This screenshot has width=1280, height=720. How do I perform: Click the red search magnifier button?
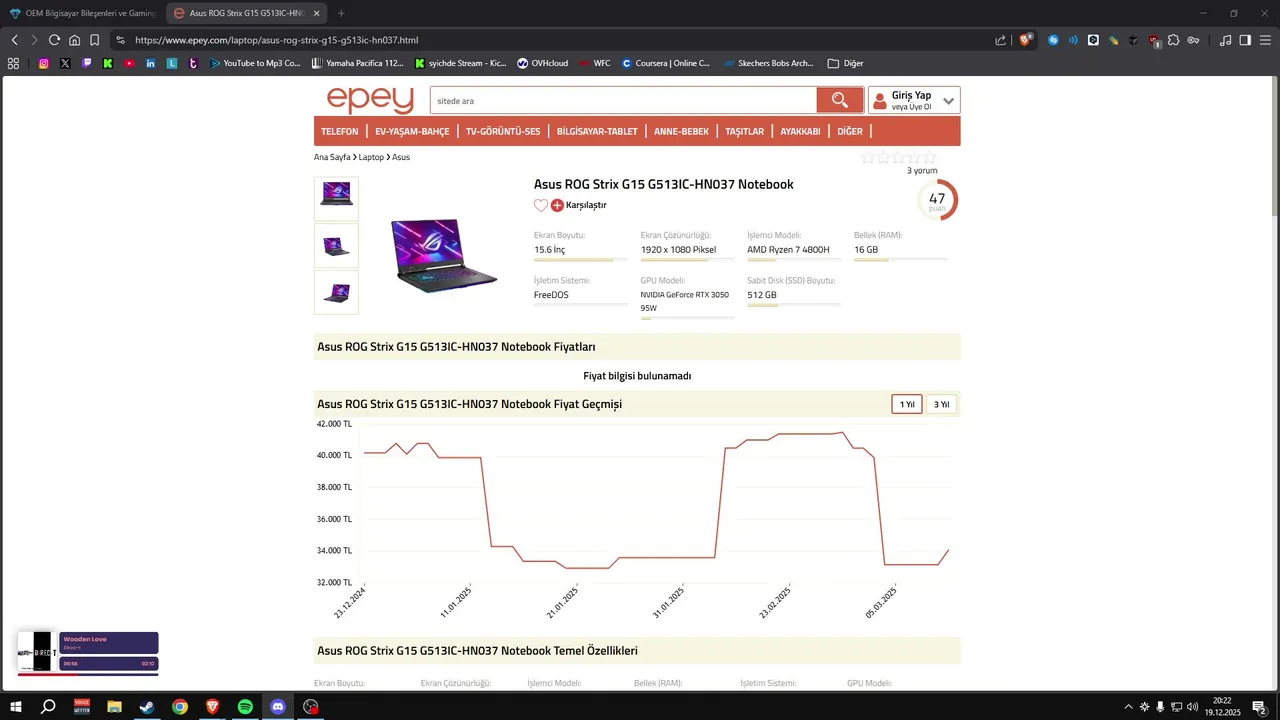click(840, 100)
